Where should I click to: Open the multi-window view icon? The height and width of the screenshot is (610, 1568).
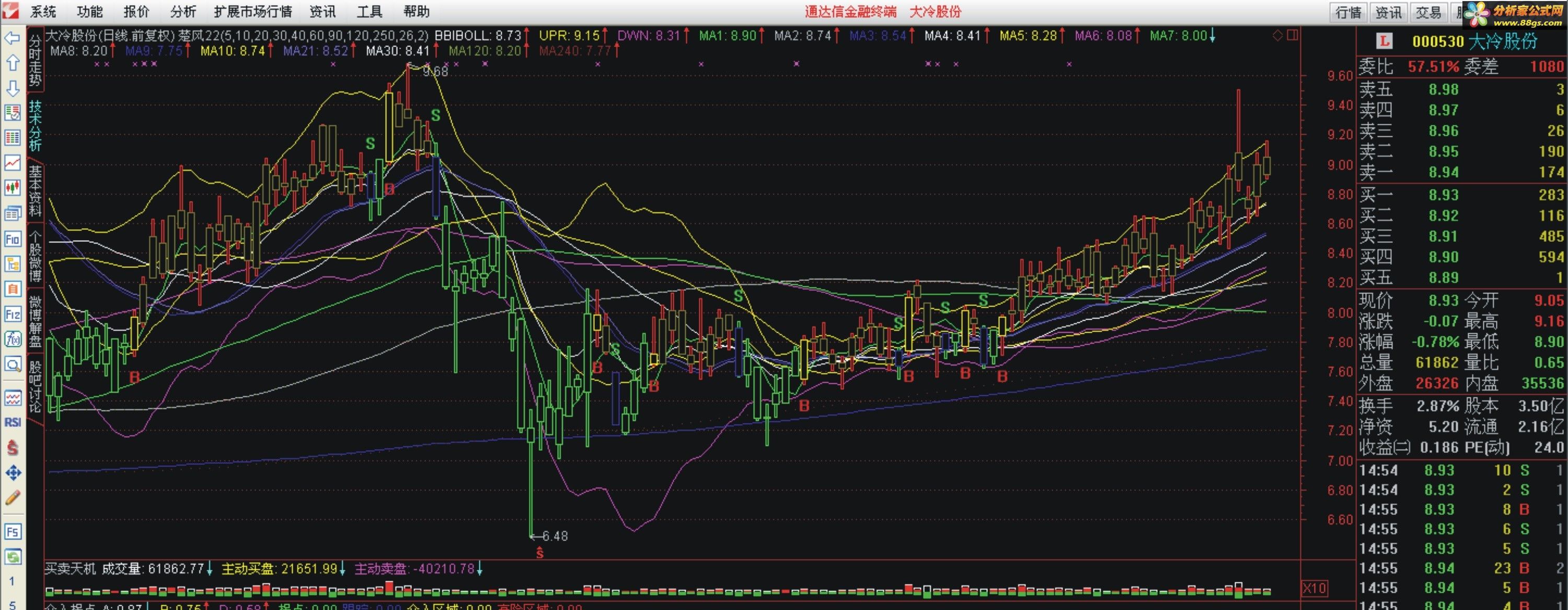click(13, 213)
